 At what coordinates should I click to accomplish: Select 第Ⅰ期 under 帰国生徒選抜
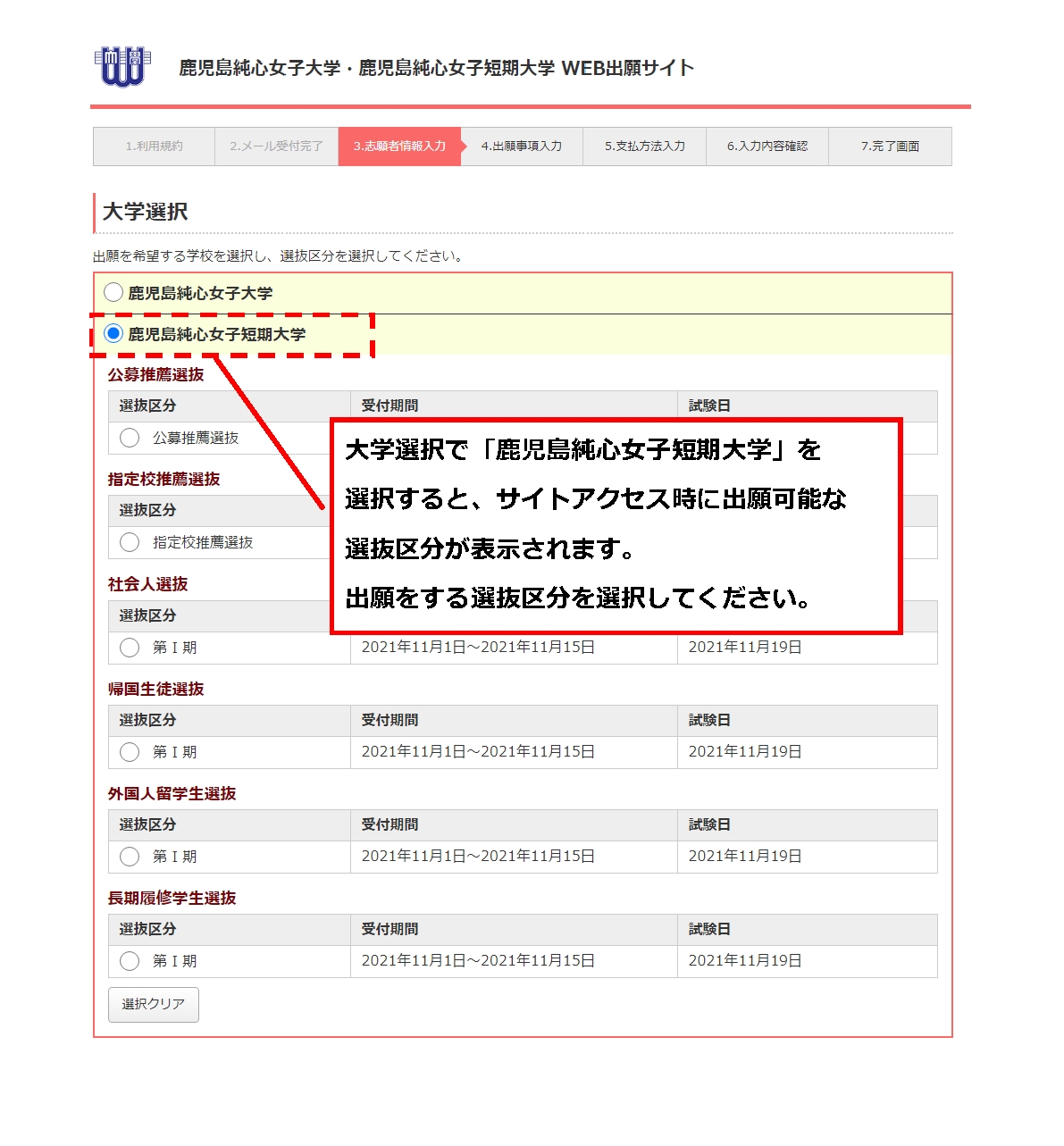tap(130, 752)
